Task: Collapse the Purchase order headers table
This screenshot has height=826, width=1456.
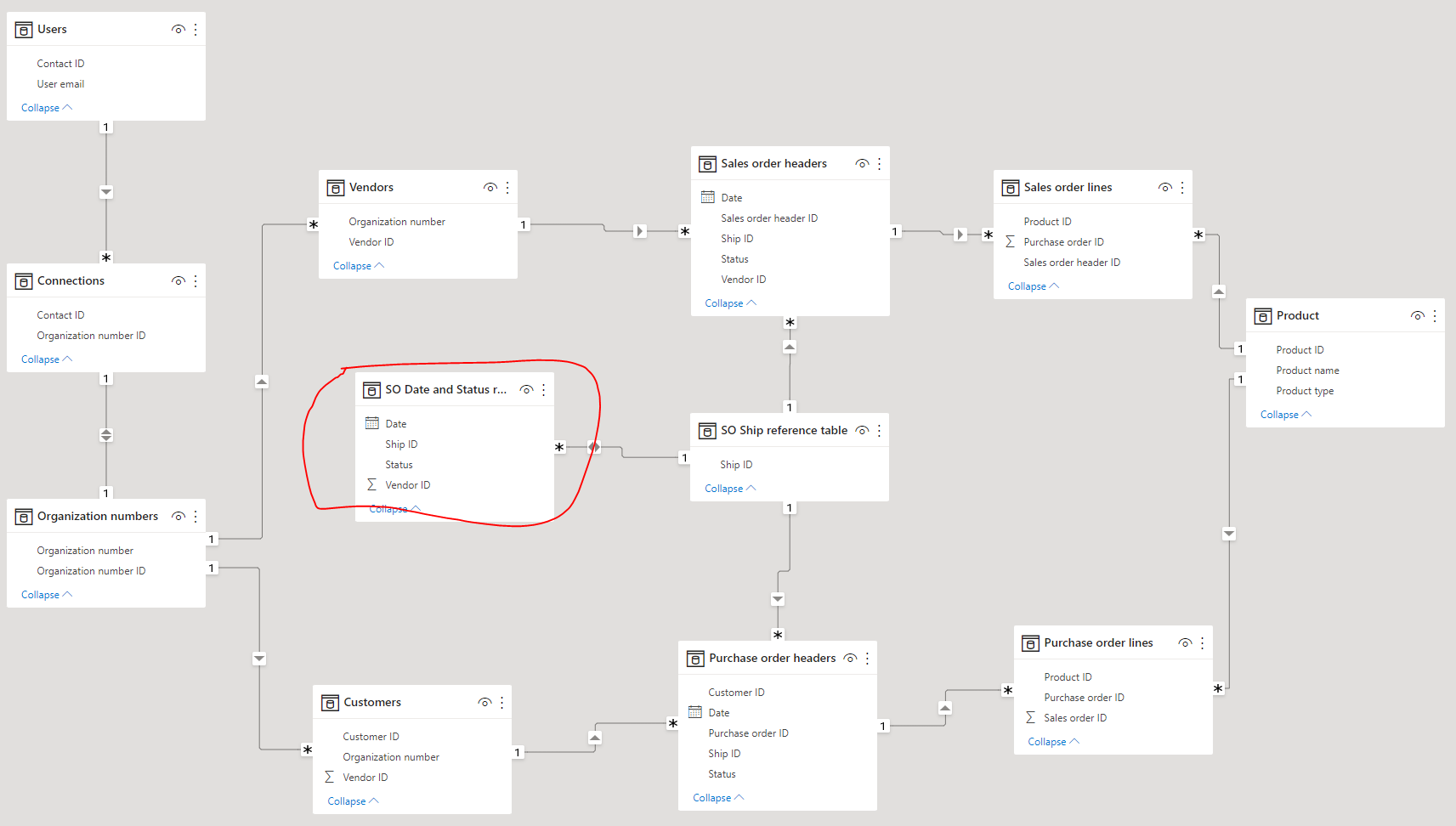Action: pyautogui.click(x=718, y=798)
